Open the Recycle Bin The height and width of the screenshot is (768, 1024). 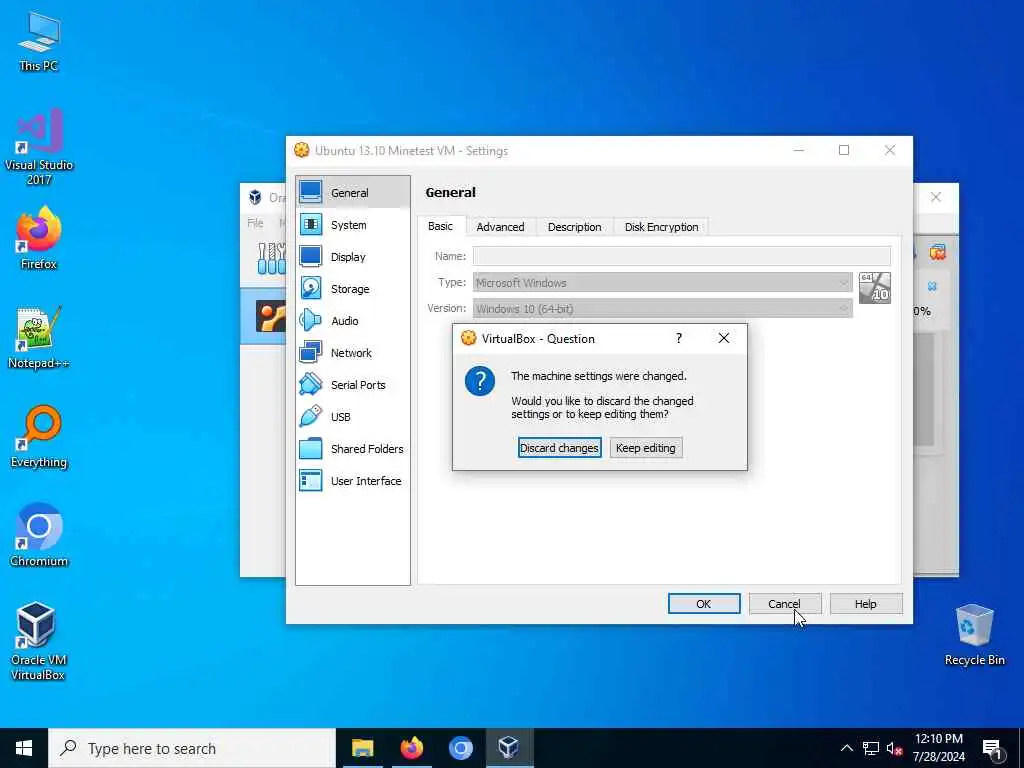tap(974, 635)
